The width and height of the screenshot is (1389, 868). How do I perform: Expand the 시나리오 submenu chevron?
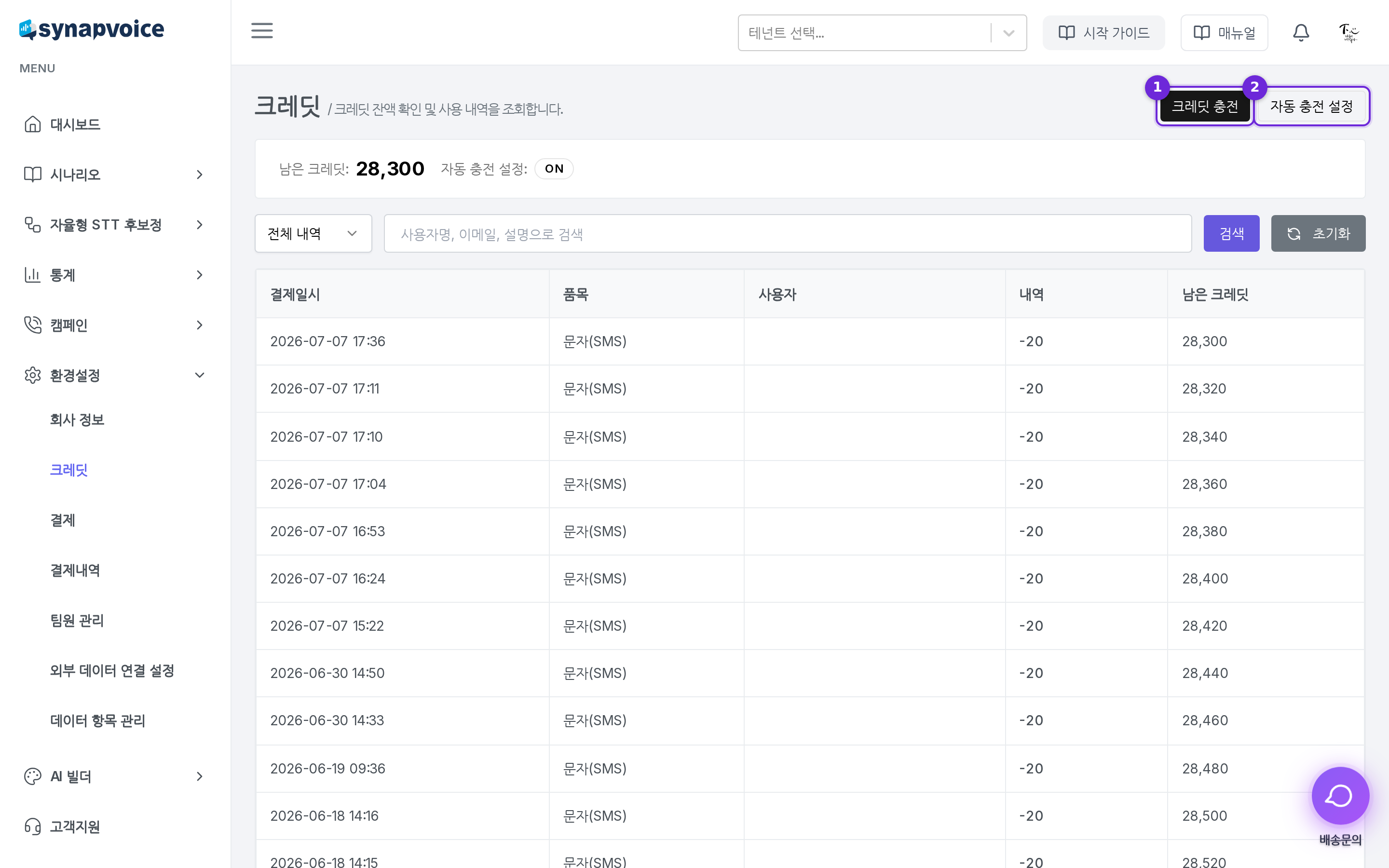point(200,174)
